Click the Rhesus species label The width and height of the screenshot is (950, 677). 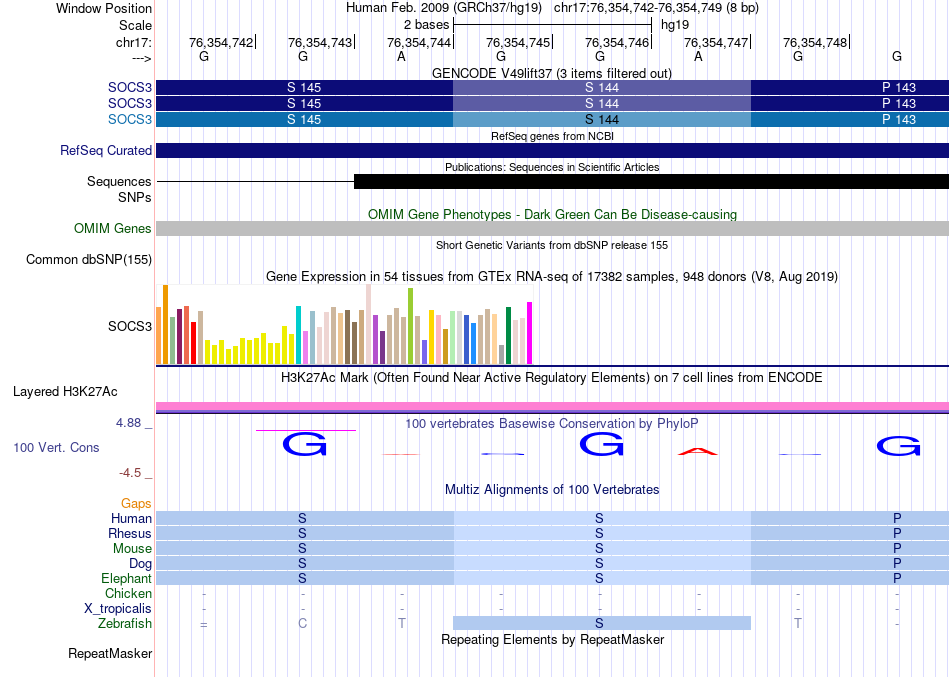[130, 533]
